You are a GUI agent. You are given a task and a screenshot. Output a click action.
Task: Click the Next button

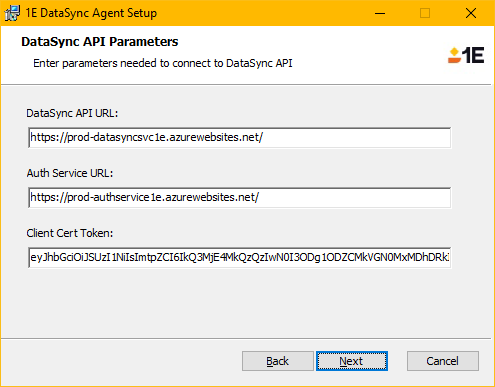click(x=352, y=361)
